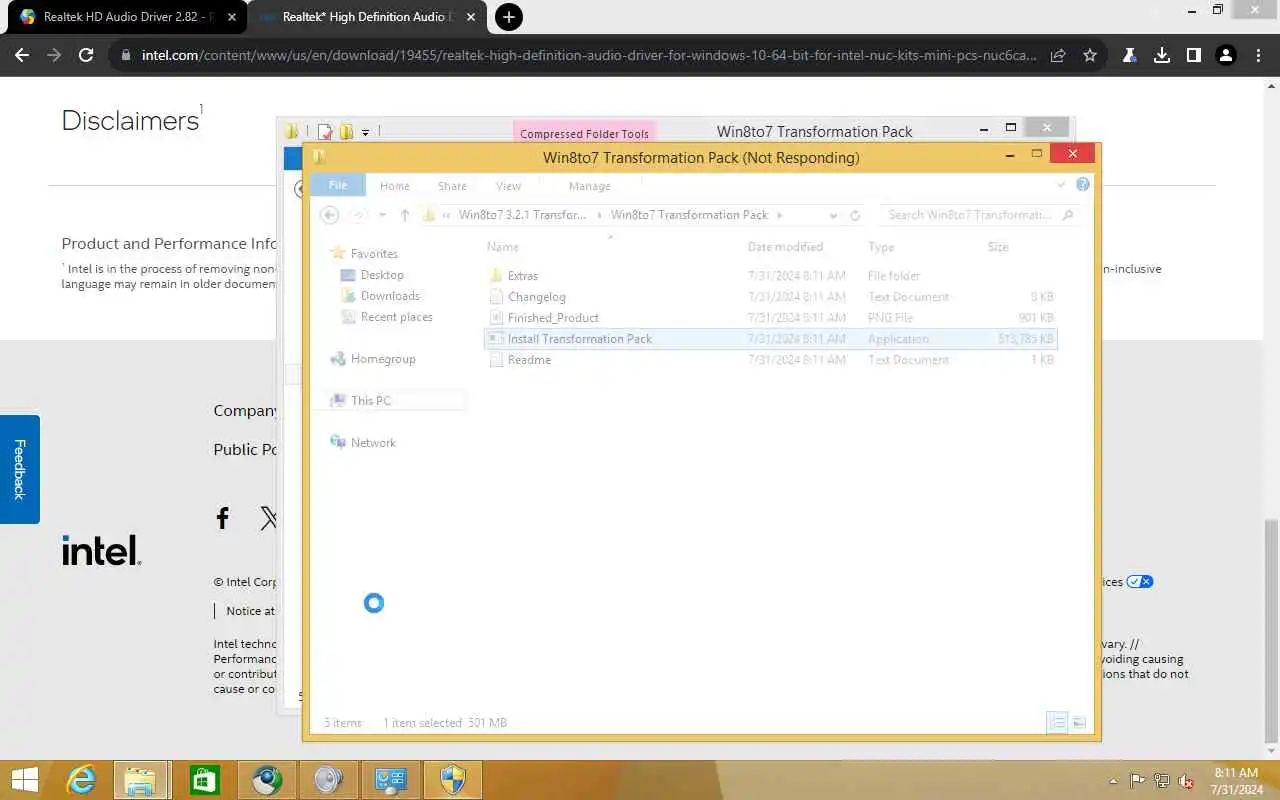Go back in Chrome browser

(x=22, y=56)
